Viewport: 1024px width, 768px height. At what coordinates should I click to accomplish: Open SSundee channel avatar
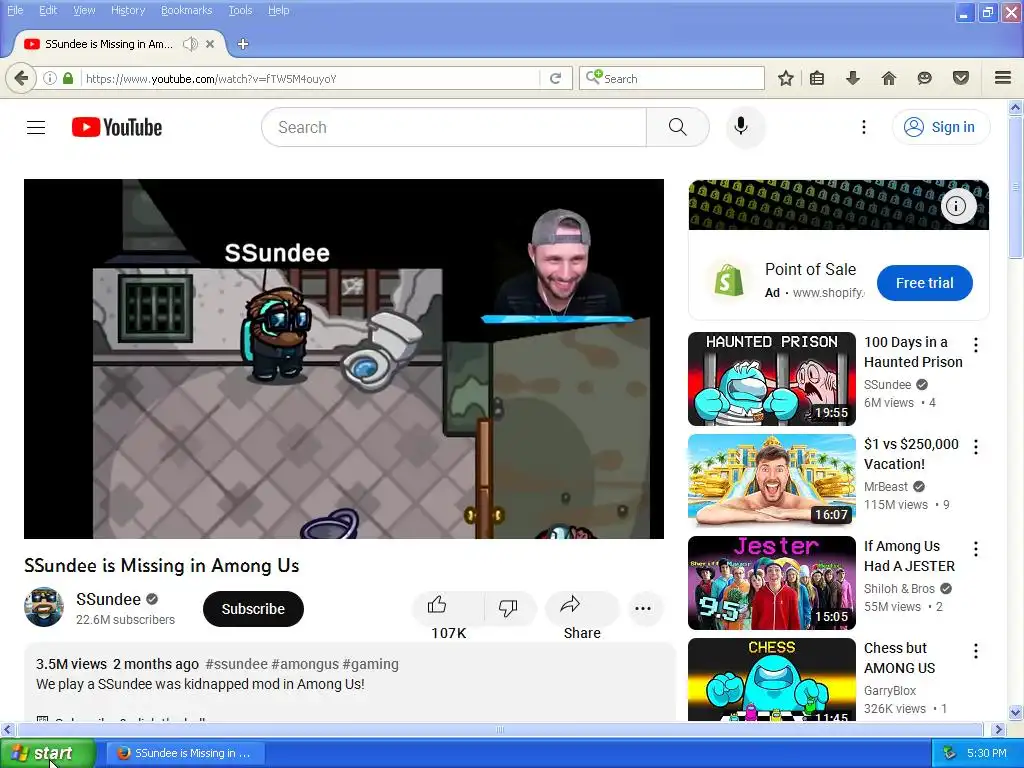click(44, 607)
